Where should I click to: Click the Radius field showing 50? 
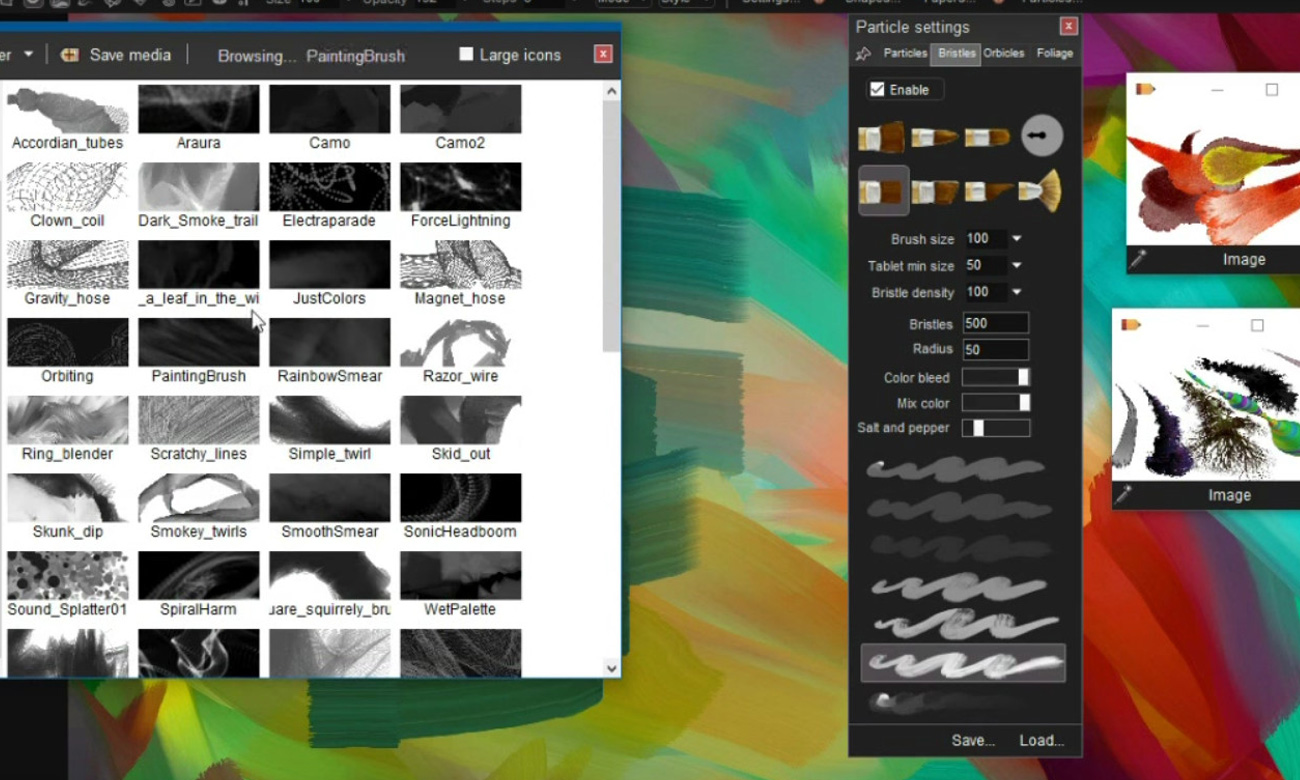click(x=995, y=350)
